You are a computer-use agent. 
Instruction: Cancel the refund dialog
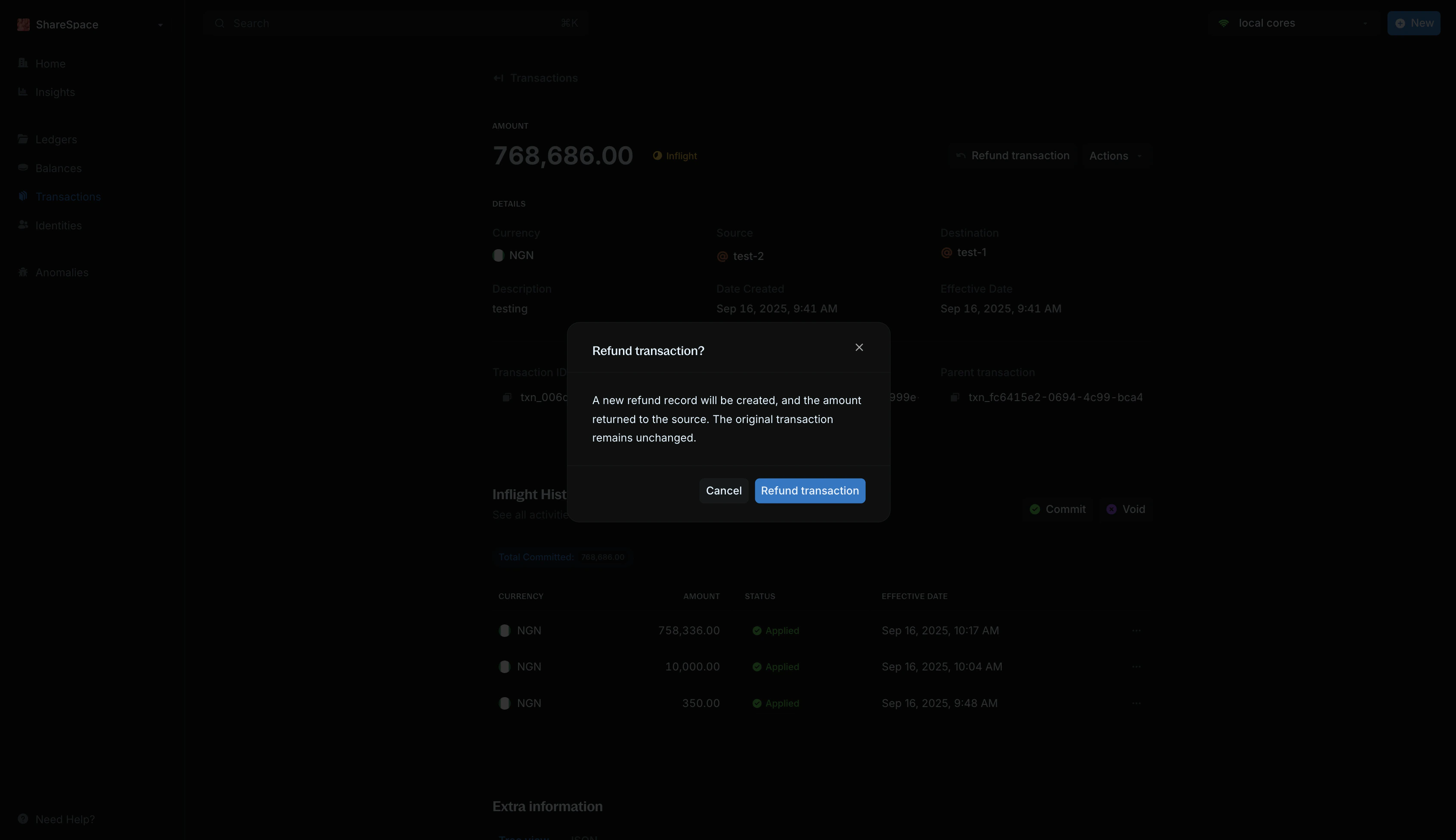point(723,491)
